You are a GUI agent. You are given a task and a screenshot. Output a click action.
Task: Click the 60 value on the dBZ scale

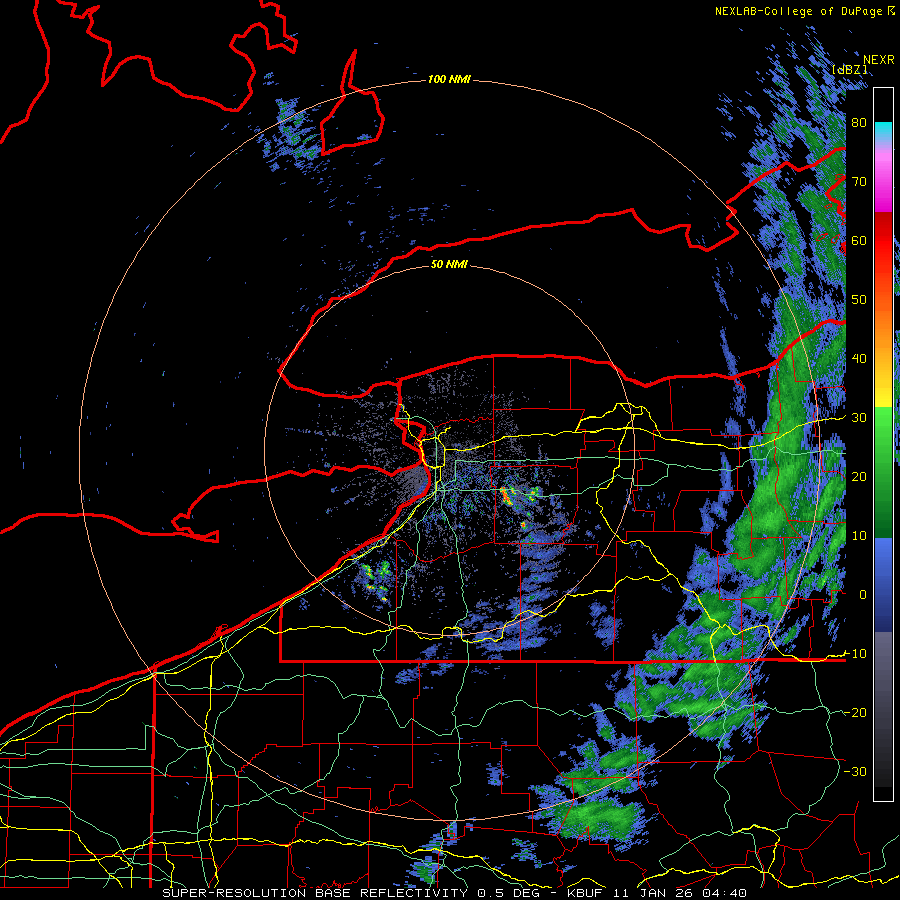[x=859, y=240]
